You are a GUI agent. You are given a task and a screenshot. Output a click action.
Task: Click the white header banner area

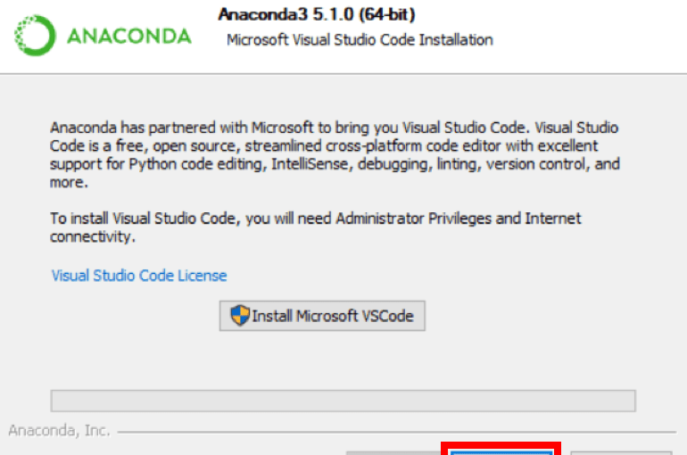tap(344, 36)
